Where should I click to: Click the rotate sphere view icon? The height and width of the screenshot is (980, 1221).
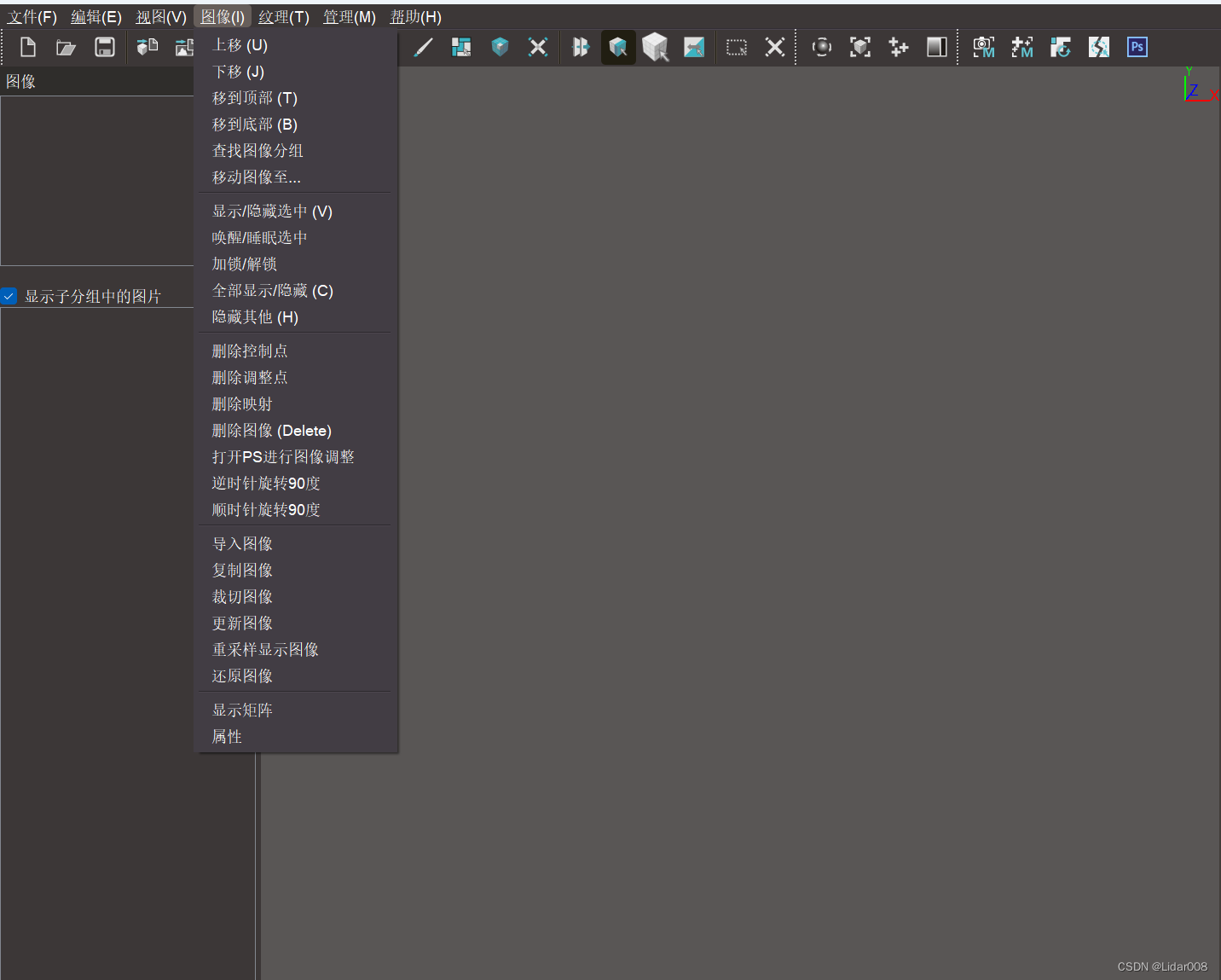tap(822, 47)
